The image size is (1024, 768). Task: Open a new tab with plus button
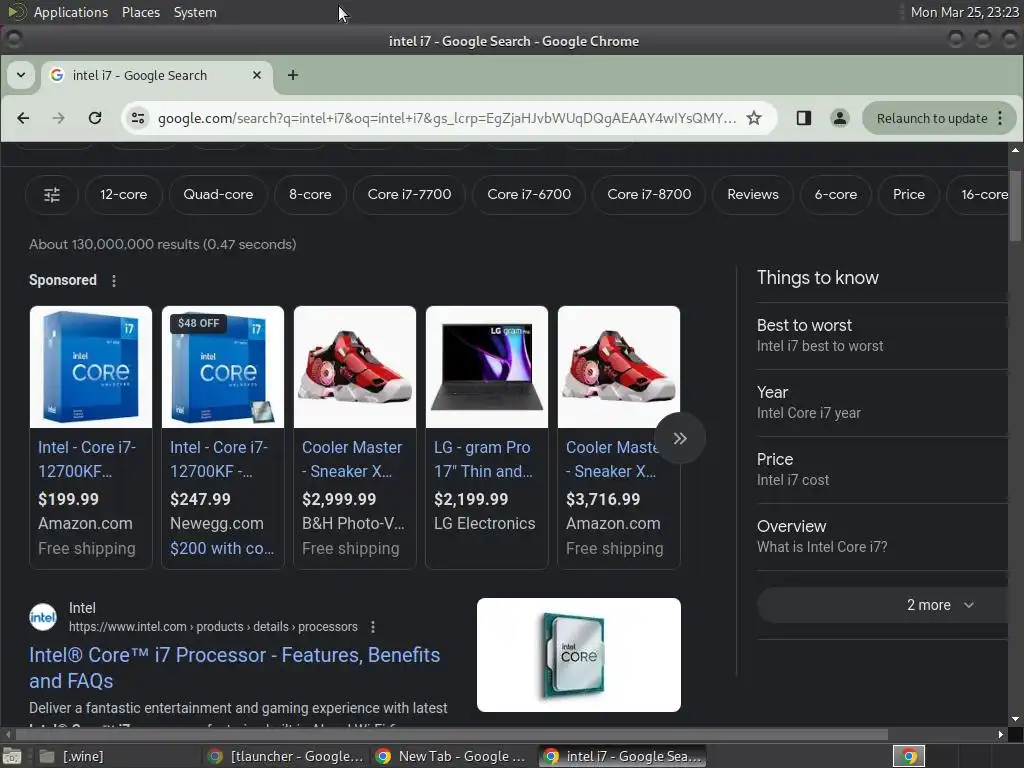(293, 75)
